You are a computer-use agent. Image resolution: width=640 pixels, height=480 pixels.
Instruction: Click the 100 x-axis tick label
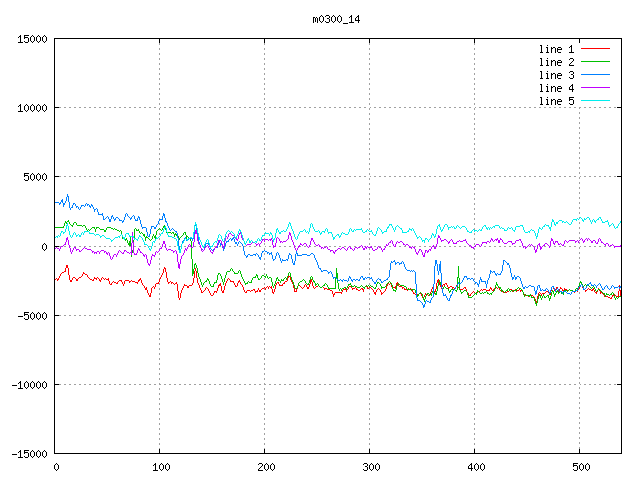tap(160, 467)
